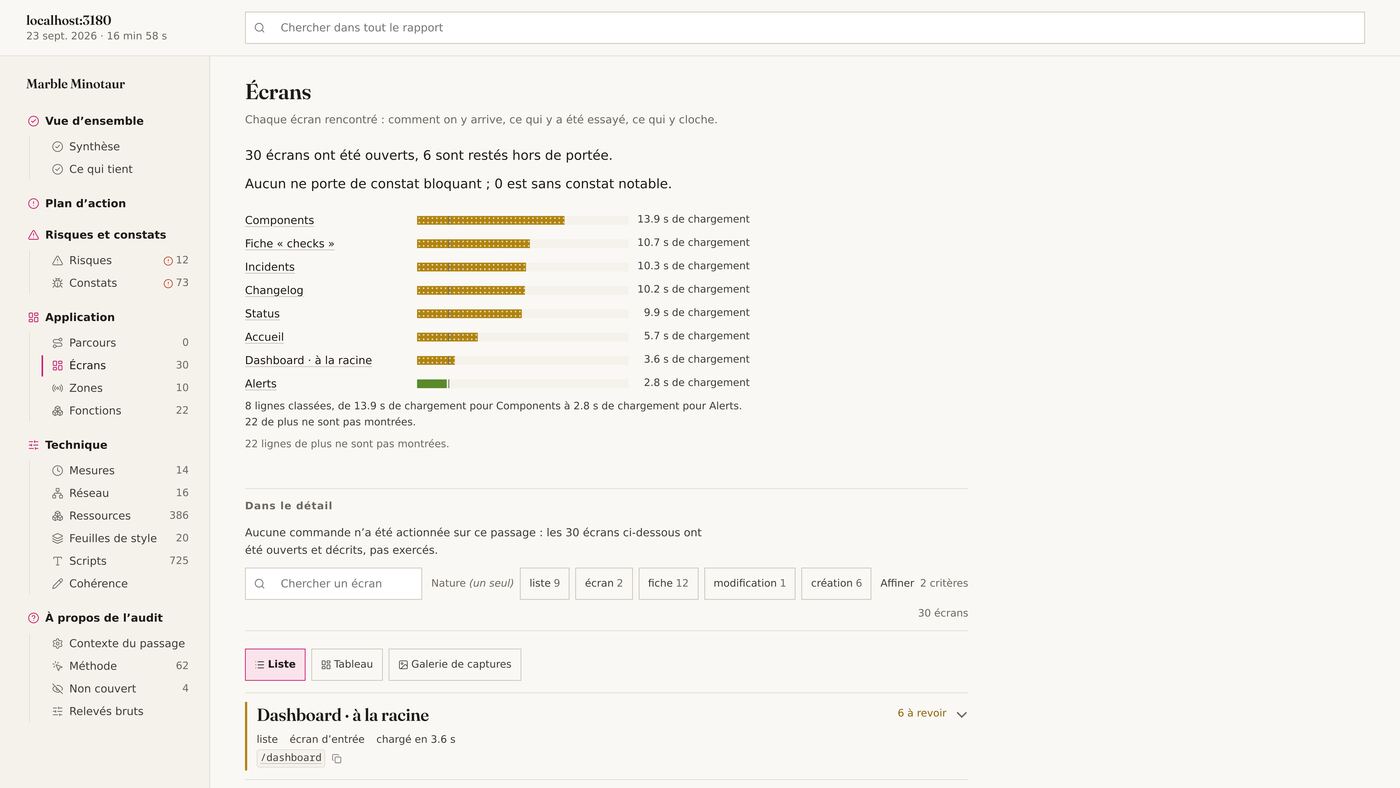
Task: Click the warning triangle icon beside Risques et constats
Action: [x=33, y=235]
